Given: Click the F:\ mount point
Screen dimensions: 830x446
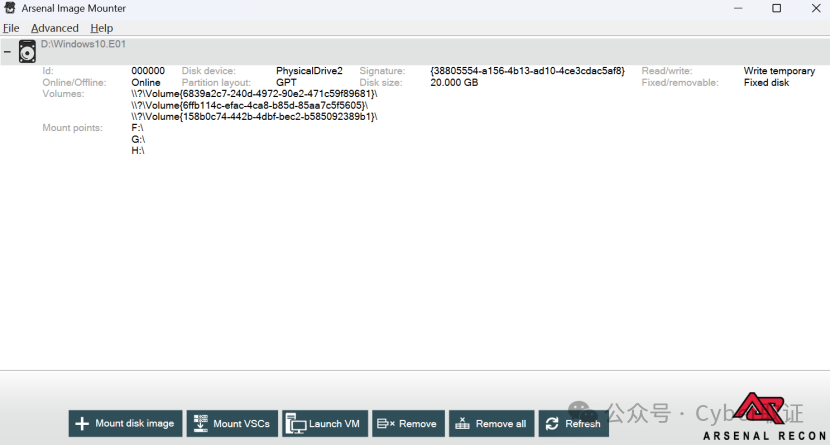Looking at the screenshot, I should click(138, 128).
